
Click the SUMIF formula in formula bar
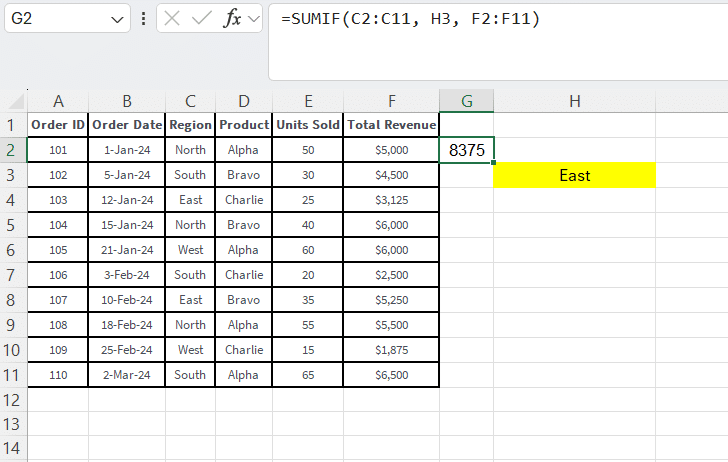pos(410,19)
